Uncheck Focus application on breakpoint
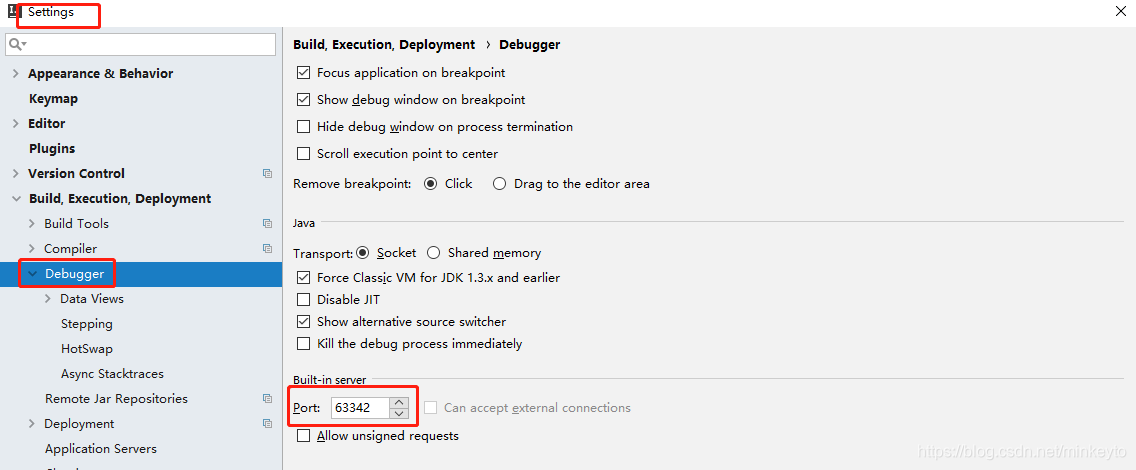This screenshot has width=1136, height=470. click(304, 73)
